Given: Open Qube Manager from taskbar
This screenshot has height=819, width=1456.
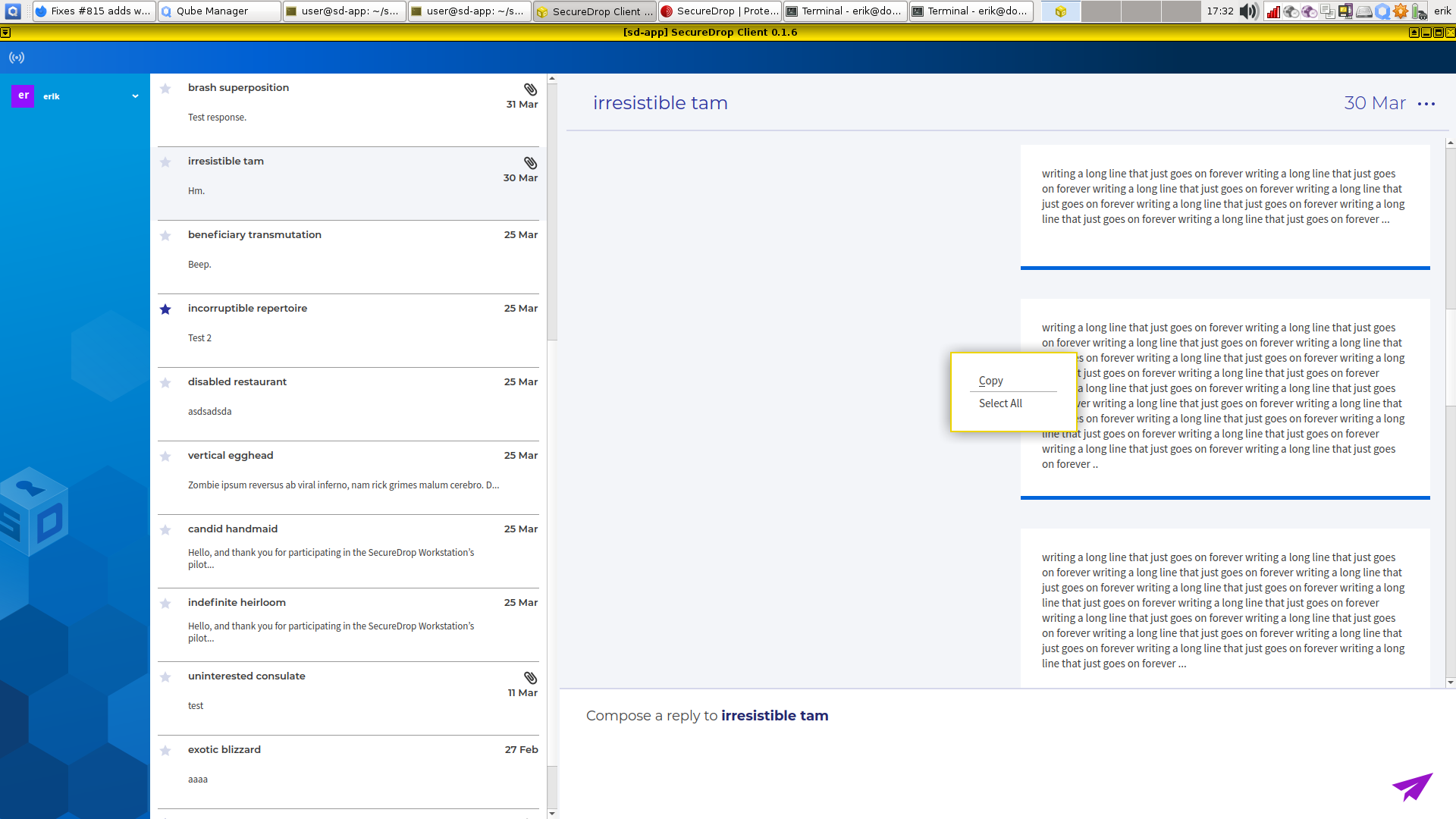Looking at the screenshot, I should [x=219, y=11].
